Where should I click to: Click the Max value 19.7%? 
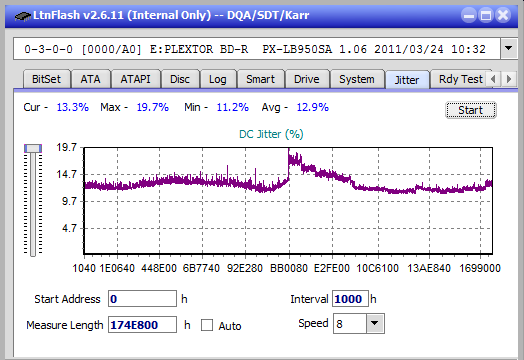coord(152,107)
